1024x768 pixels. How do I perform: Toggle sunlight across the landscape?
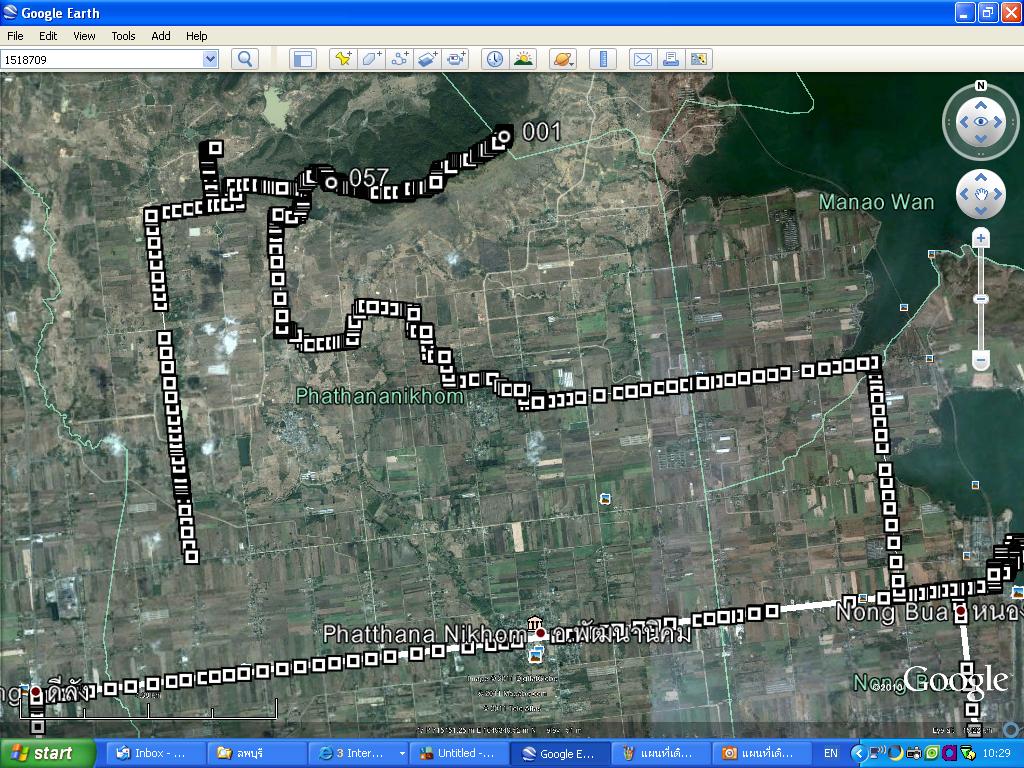point(523,59)
